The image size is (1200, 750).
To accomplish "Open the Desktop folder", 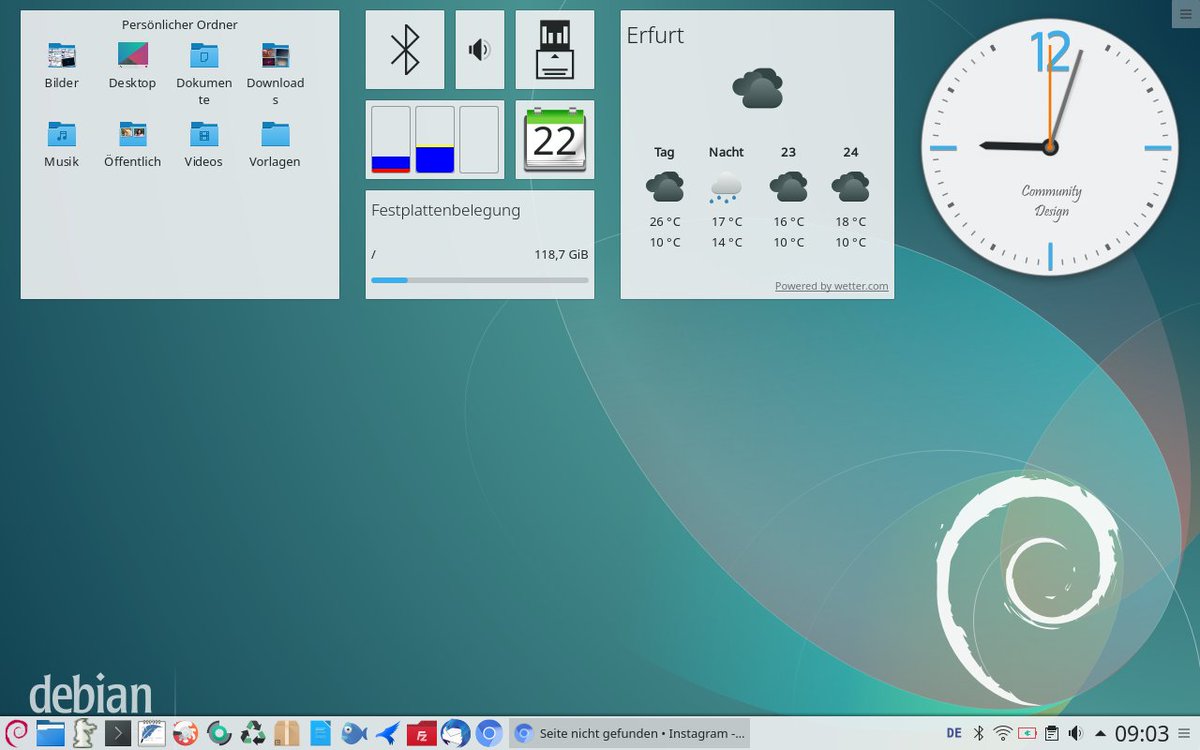I will coord(132,66).
